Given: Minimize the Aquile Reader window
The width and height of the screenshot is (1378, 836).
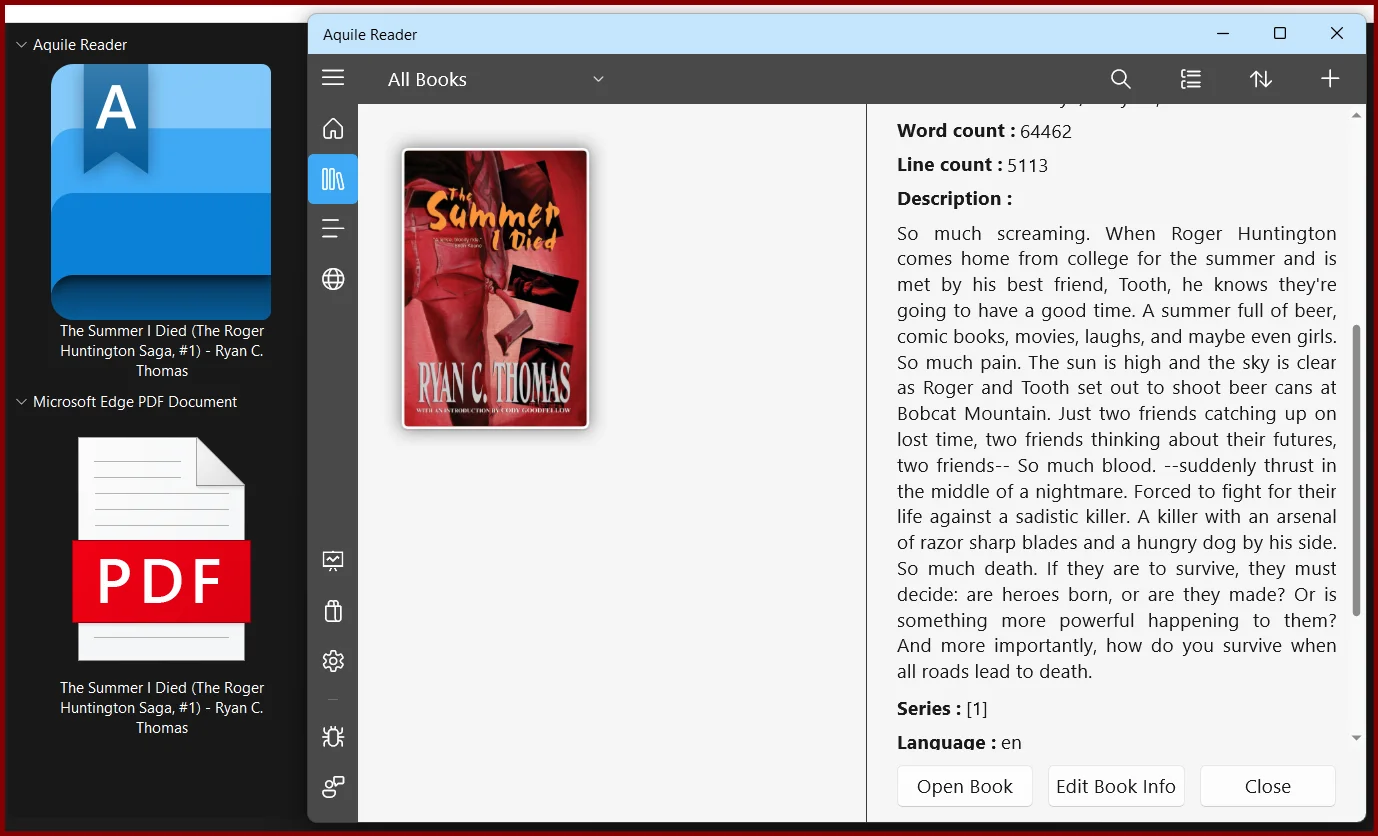Looking at the screenshot, I should click(1223, 33).
